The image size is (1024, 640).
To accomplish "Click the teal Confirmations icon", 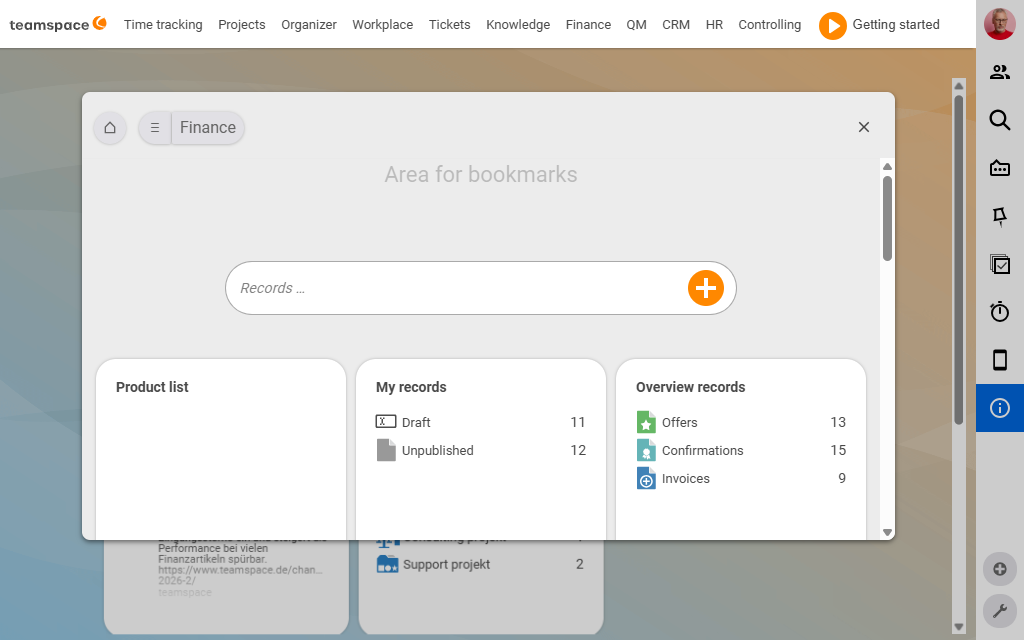I will [646, 450].
